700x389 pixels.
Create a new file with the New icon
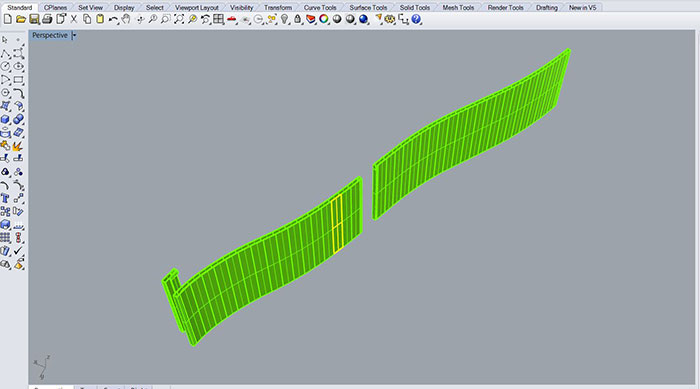[8, 19]
